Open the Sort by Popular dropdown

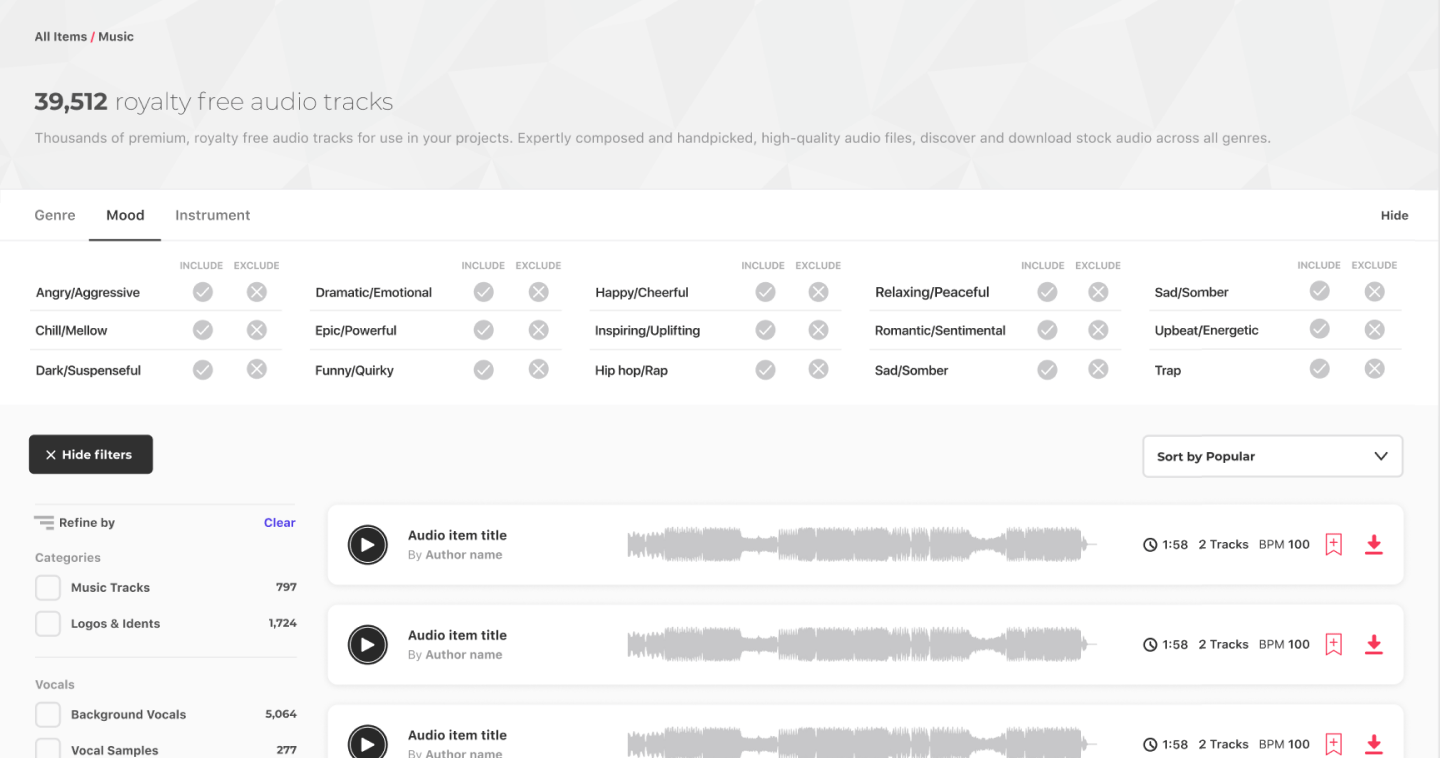point(1272,456)
